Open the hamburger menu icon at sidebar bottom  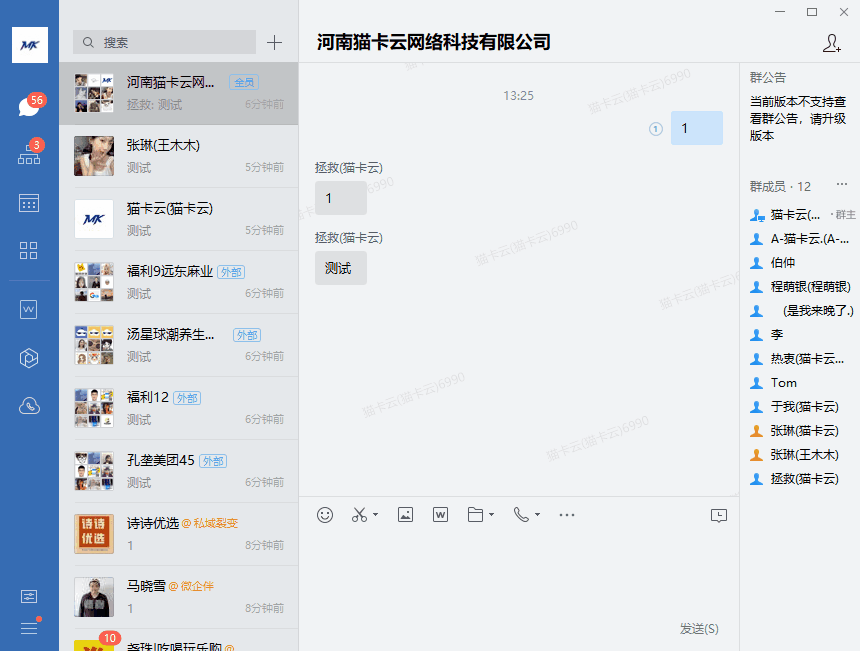pyautogui.click(x=29, y=627)
